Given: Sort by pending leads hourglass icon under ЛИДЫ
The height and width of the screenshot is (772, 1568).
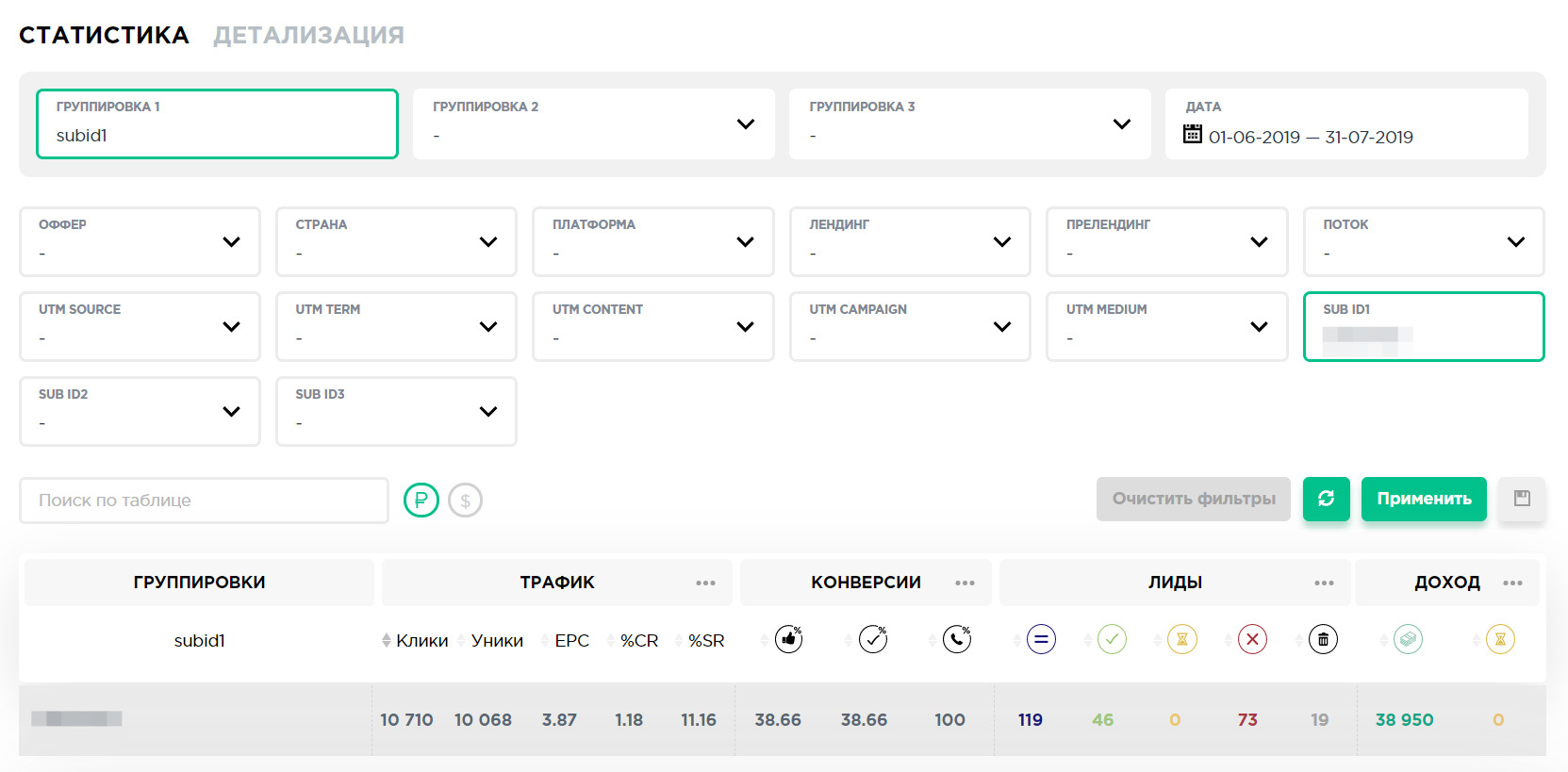Looking at the screenshot, I should 1181,639.
